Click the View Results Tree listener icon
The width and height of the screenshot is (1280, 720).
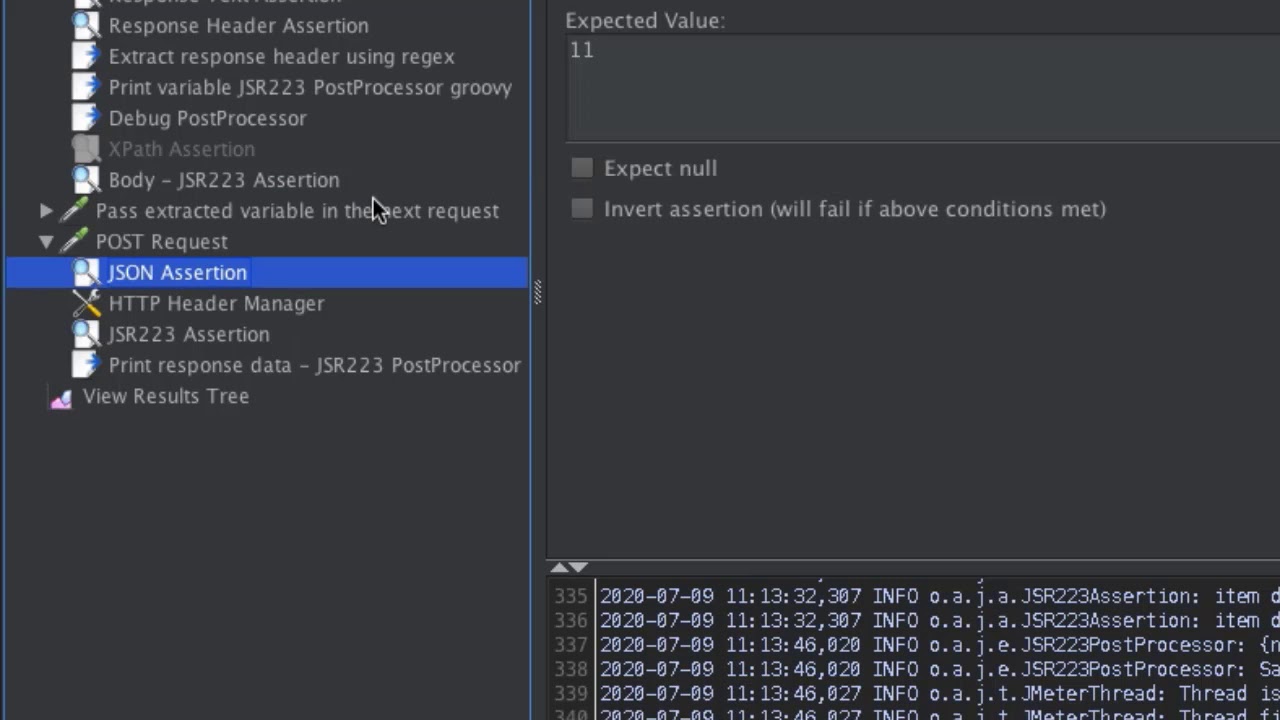click(x=61, y=398)
